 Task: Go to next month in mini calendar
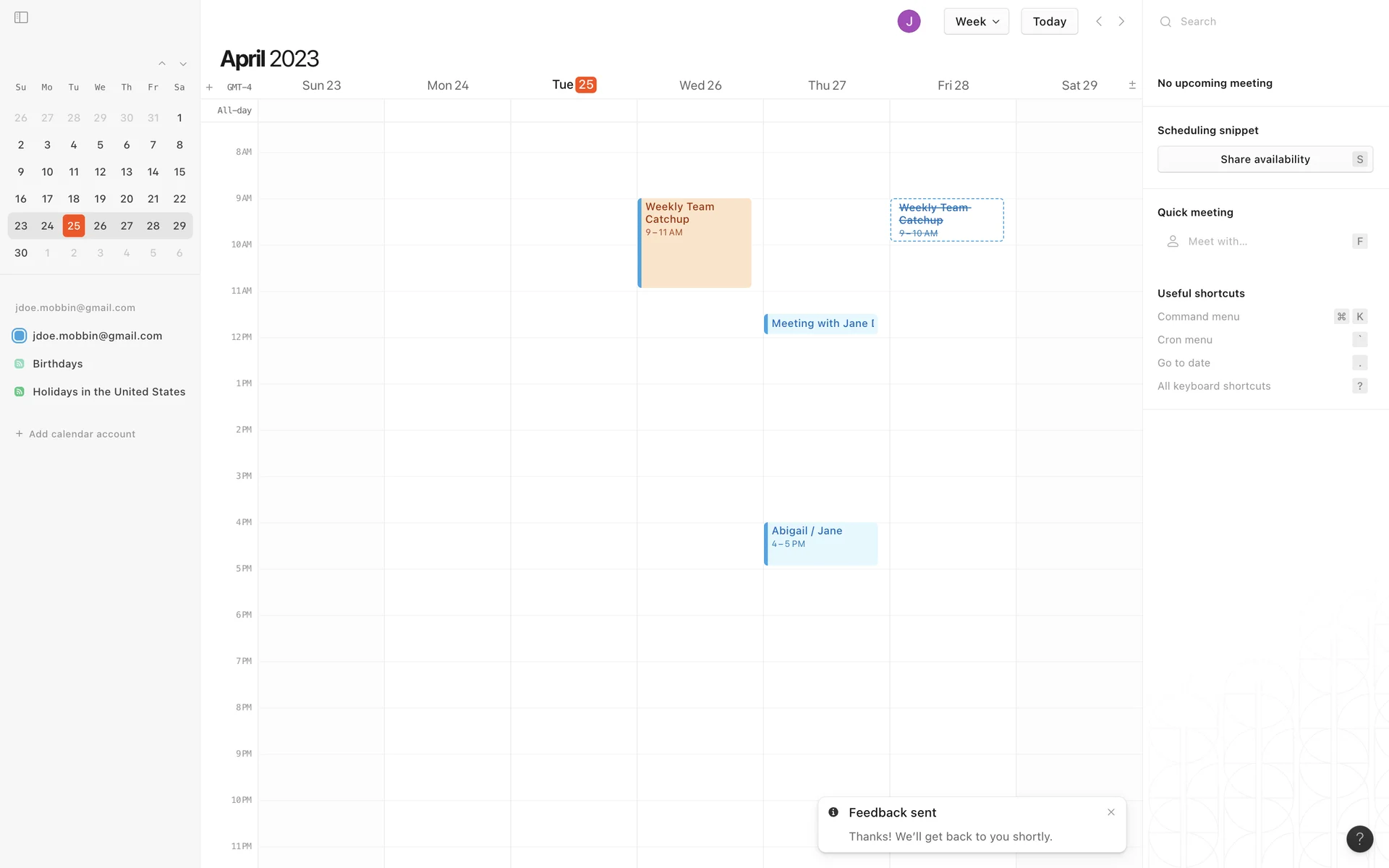point(183,64)
